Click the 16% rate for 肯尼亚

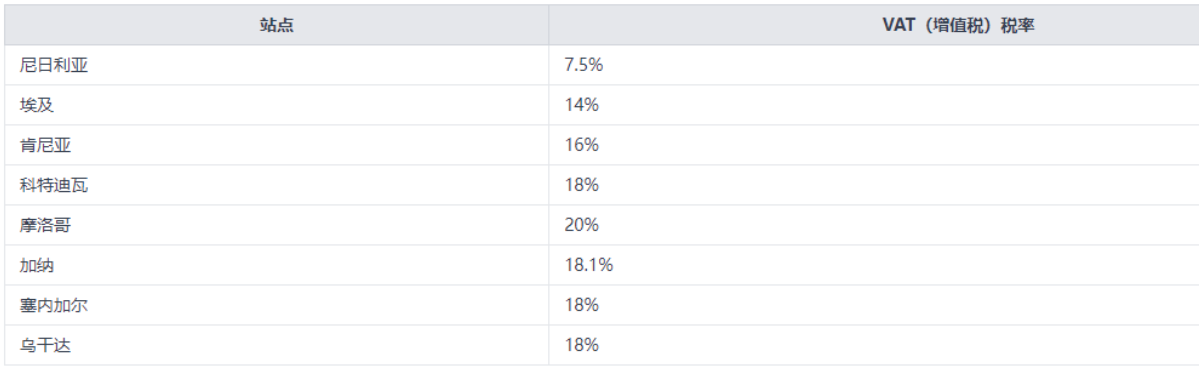[x=581, y=145]
